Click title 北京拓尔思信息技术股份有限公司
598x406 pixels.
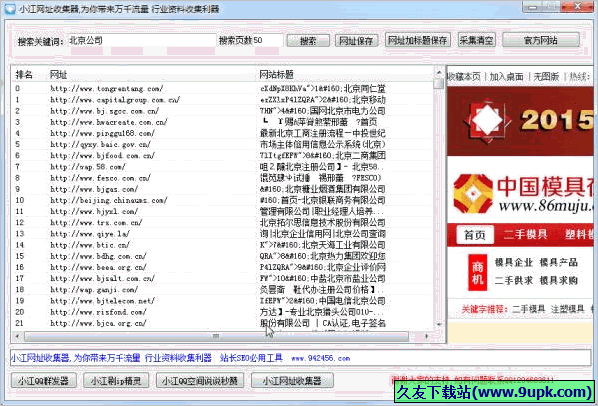click(323, 222)
